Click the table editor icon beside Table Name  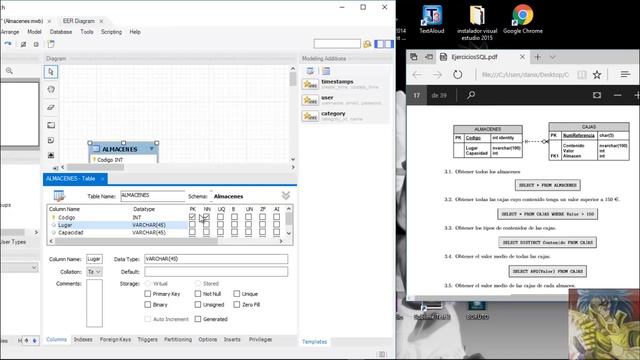59,196
